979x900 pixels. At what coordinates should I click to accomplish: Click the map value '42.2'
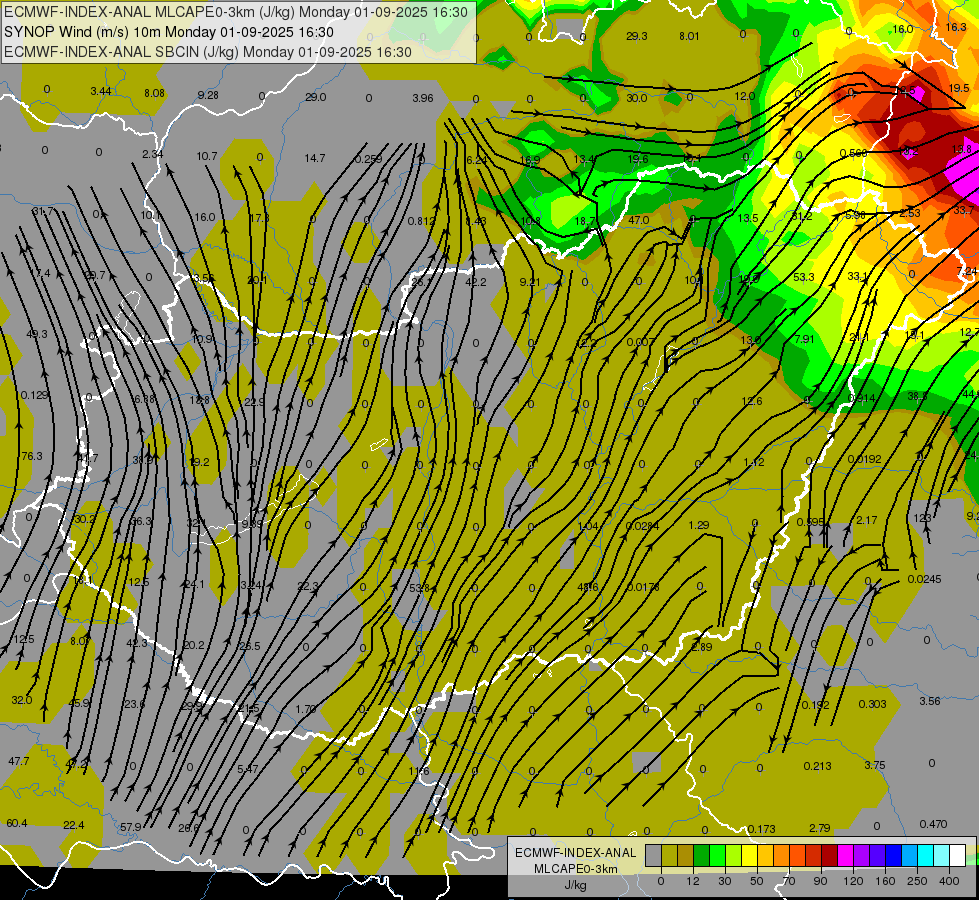pos(476,282)
